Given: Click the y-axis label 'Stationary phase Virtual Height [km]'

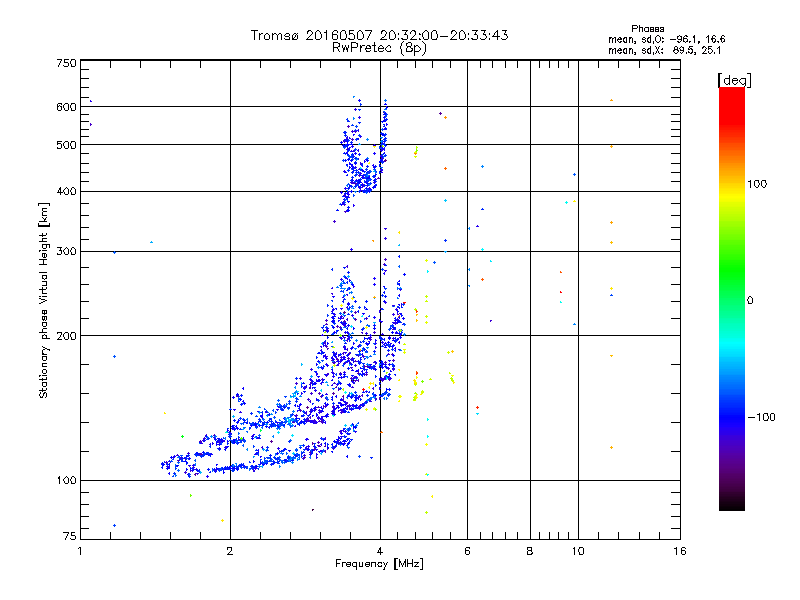Looking at the screenshot, I should click(44, 301).
